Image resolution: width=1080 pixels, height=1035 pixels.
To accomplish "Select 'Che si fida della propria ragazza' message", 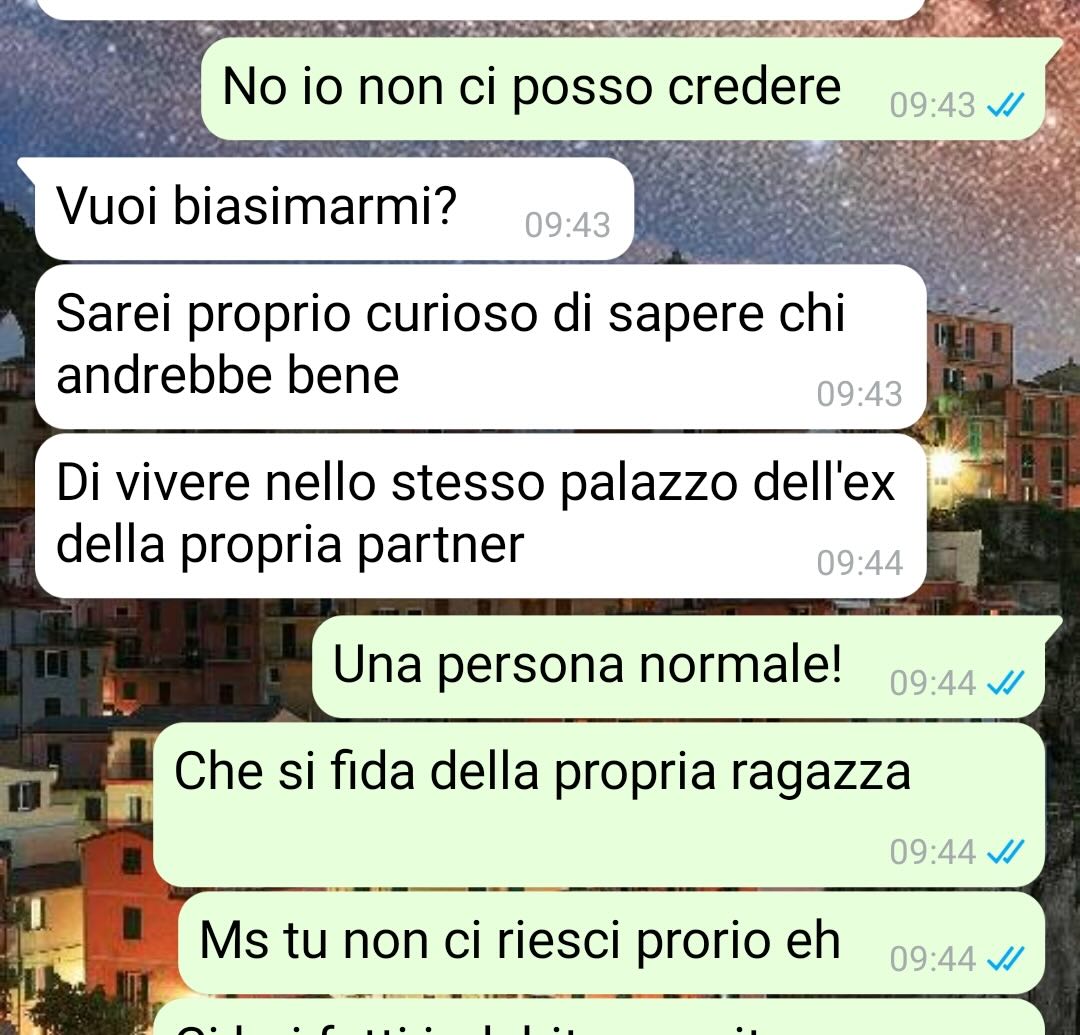I will point(599,804).
